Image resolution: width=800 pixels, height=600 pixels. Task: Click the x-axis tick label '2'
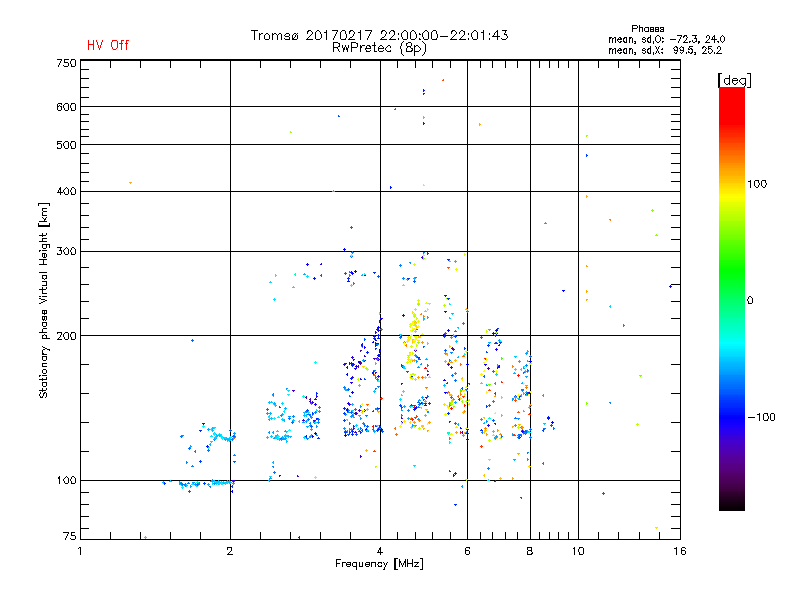click(230, 551)
